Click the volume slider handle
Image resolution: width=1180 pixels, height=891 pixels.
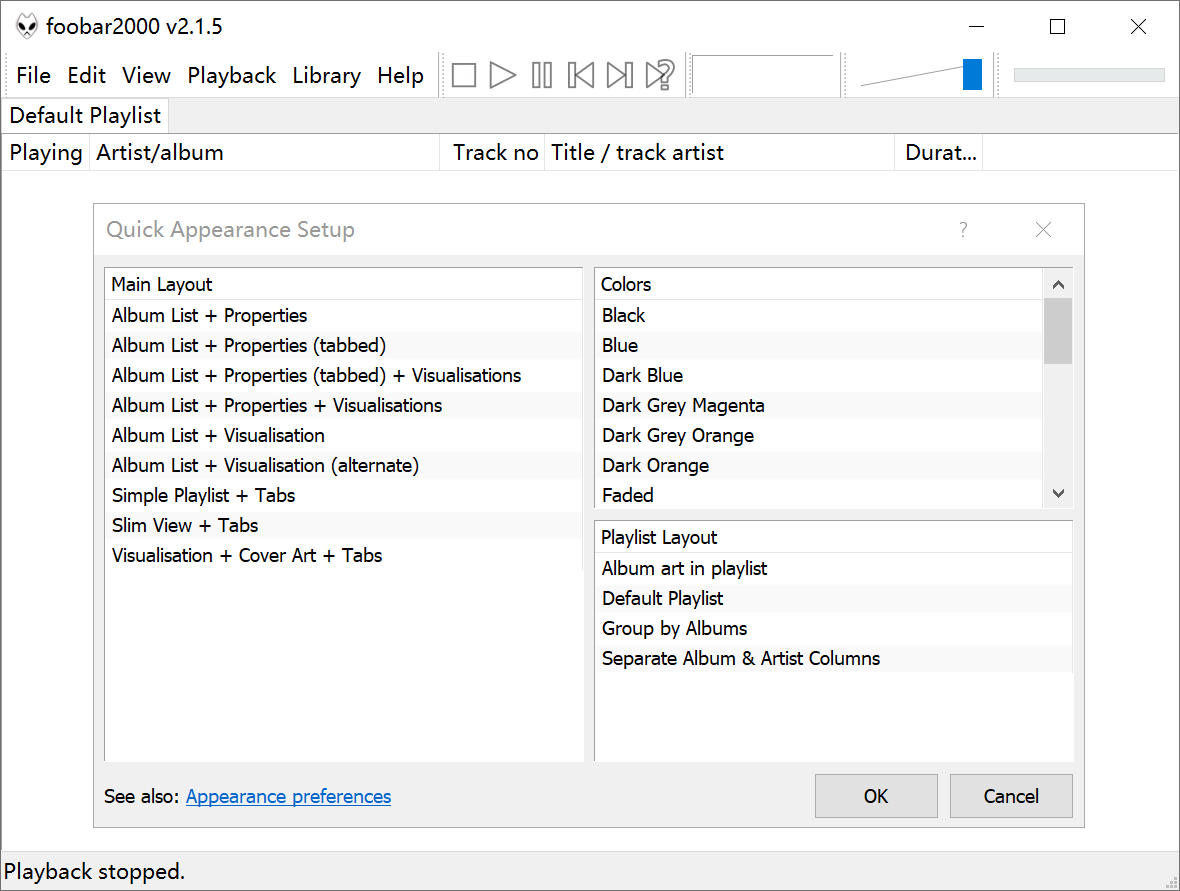972,75
